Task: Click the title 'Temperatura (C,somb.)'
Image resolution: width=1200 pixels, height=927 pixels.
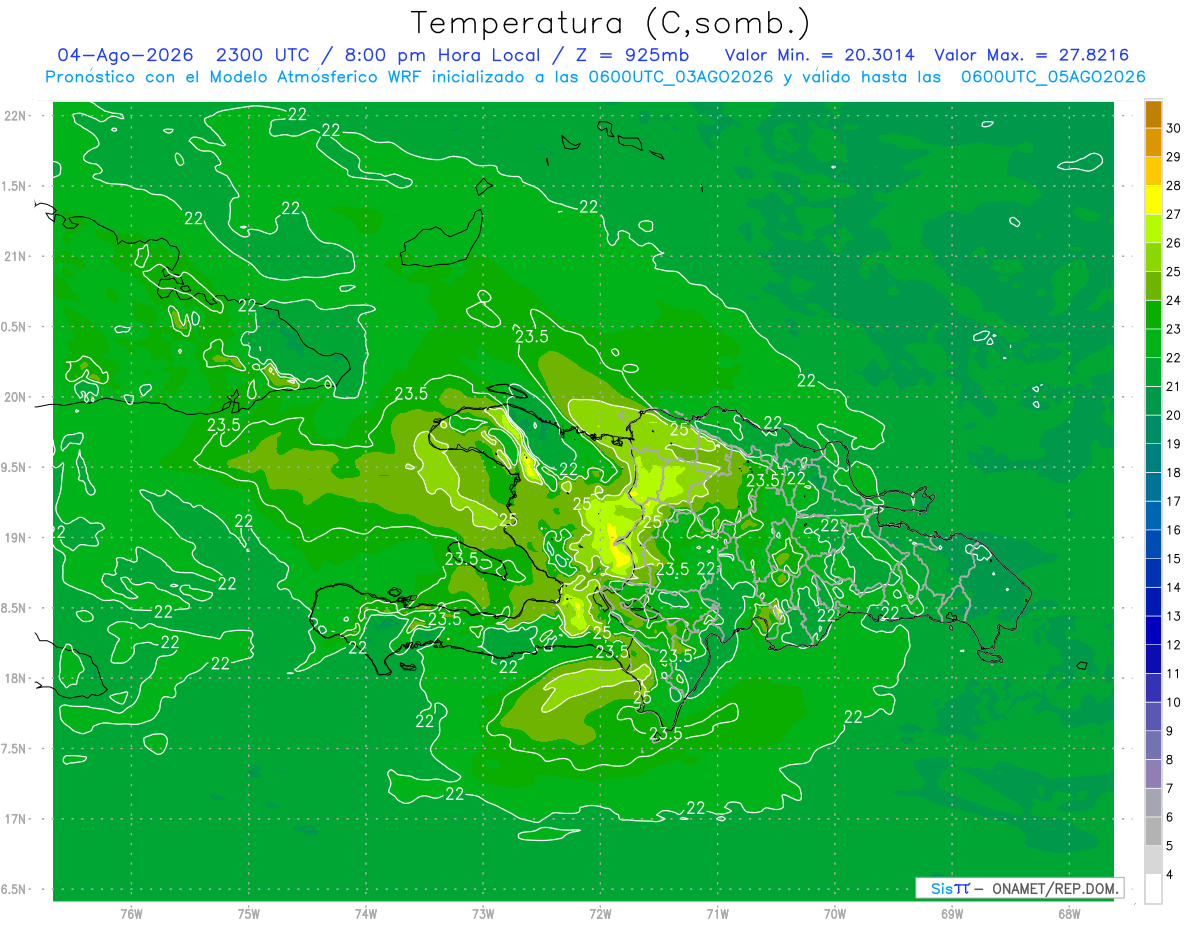Action: point(611,23)
